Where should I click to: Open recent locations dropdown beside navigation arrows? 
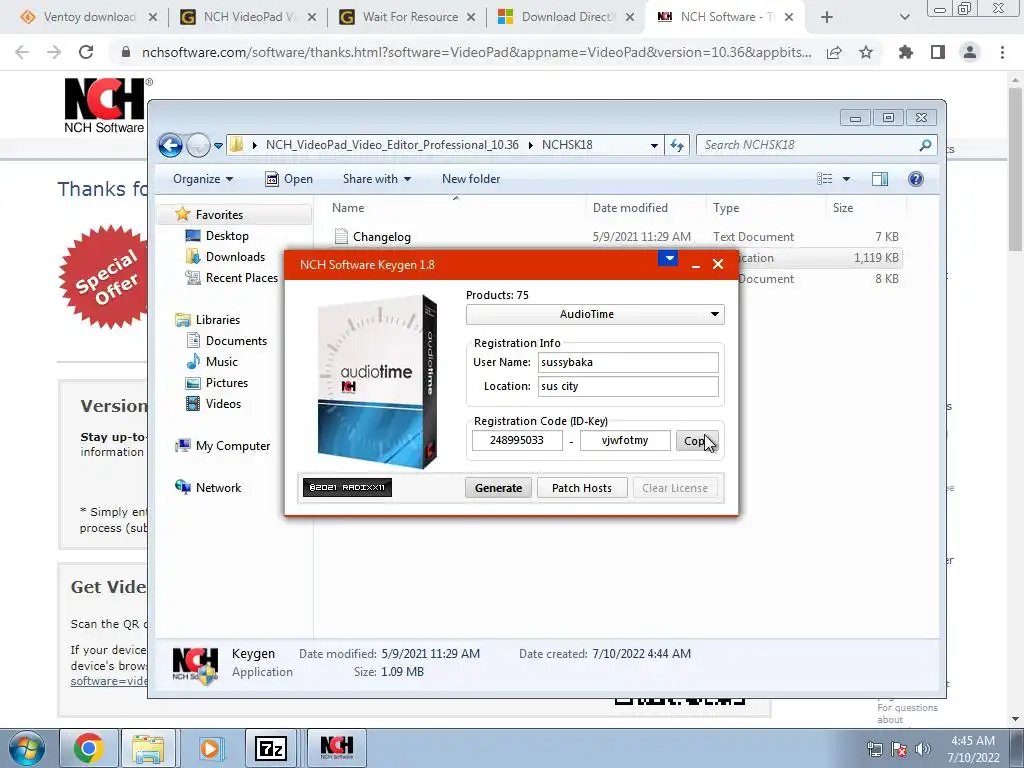pyautogui.click(x=218, y=146)
